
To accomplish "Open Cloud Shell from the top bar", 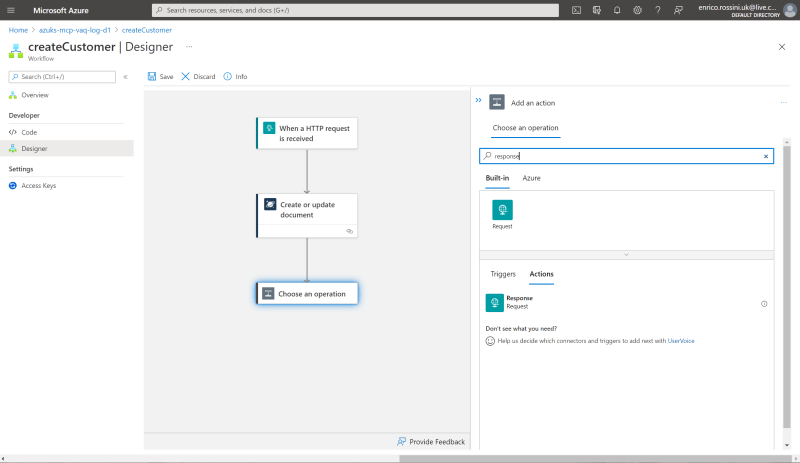I will pos(576,10).
